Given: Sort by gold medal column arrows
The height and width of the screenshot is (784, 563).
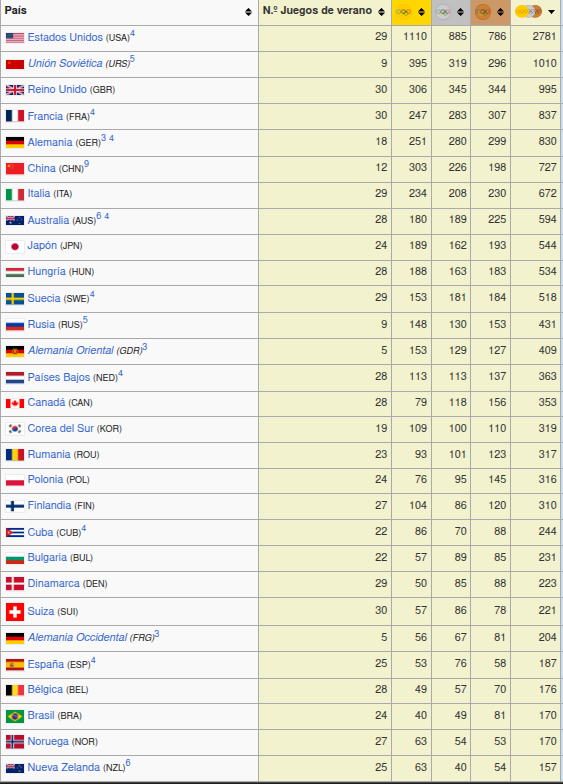Looking at the screenshot, I should coord(422,12).
